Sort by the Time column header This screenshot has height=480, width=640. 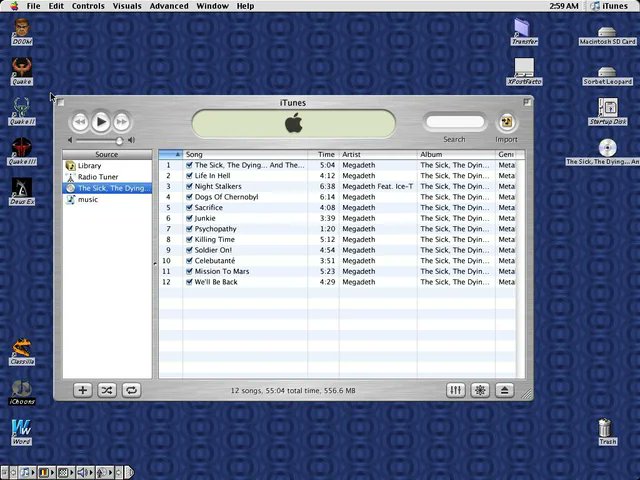[323, 154]
